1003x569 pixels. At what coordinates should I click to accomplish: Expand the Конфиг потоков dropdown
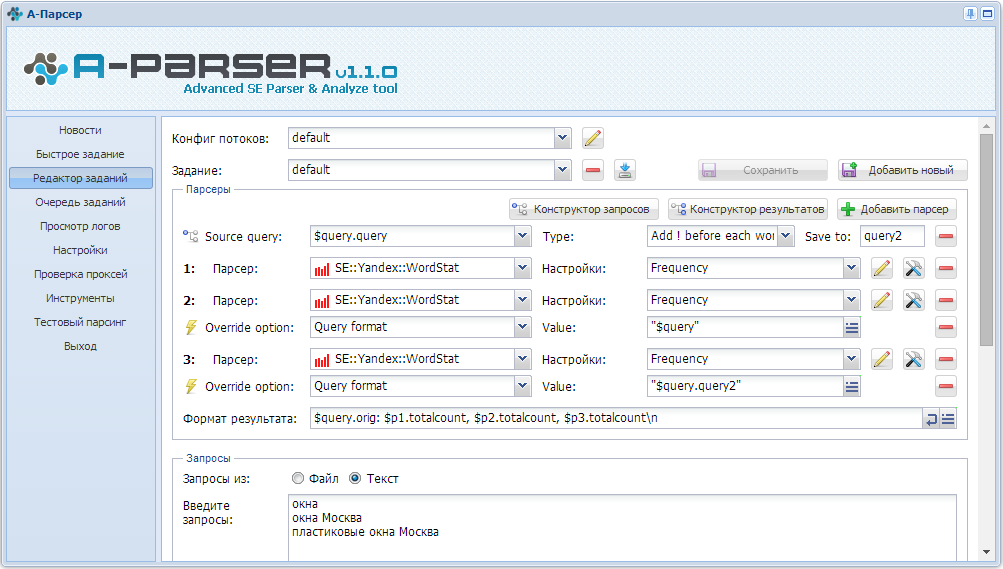pyautogui.click(x=562, y=138)
